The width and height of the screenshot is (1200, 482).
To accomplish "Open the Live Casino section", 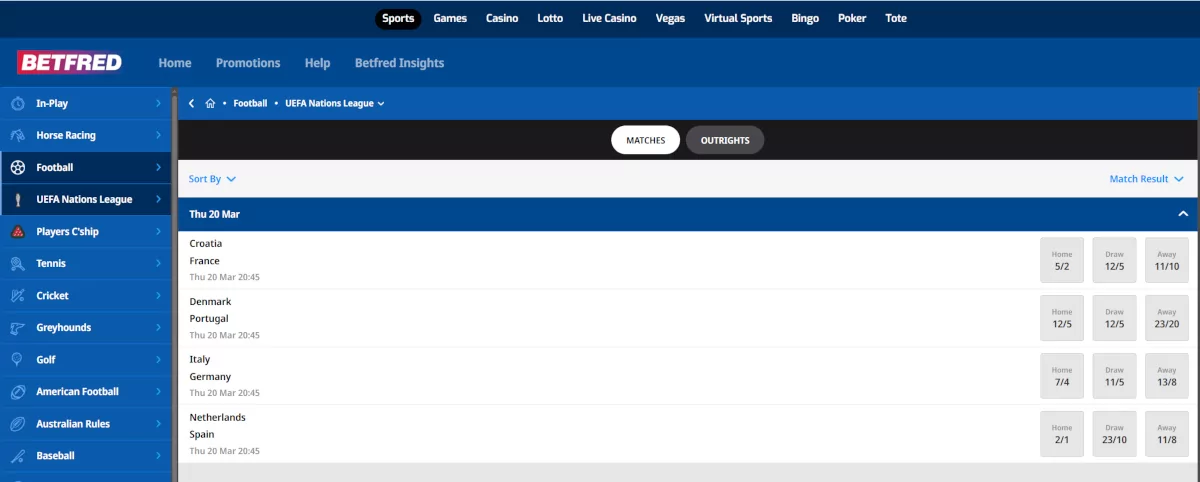I will coord(609,18).
